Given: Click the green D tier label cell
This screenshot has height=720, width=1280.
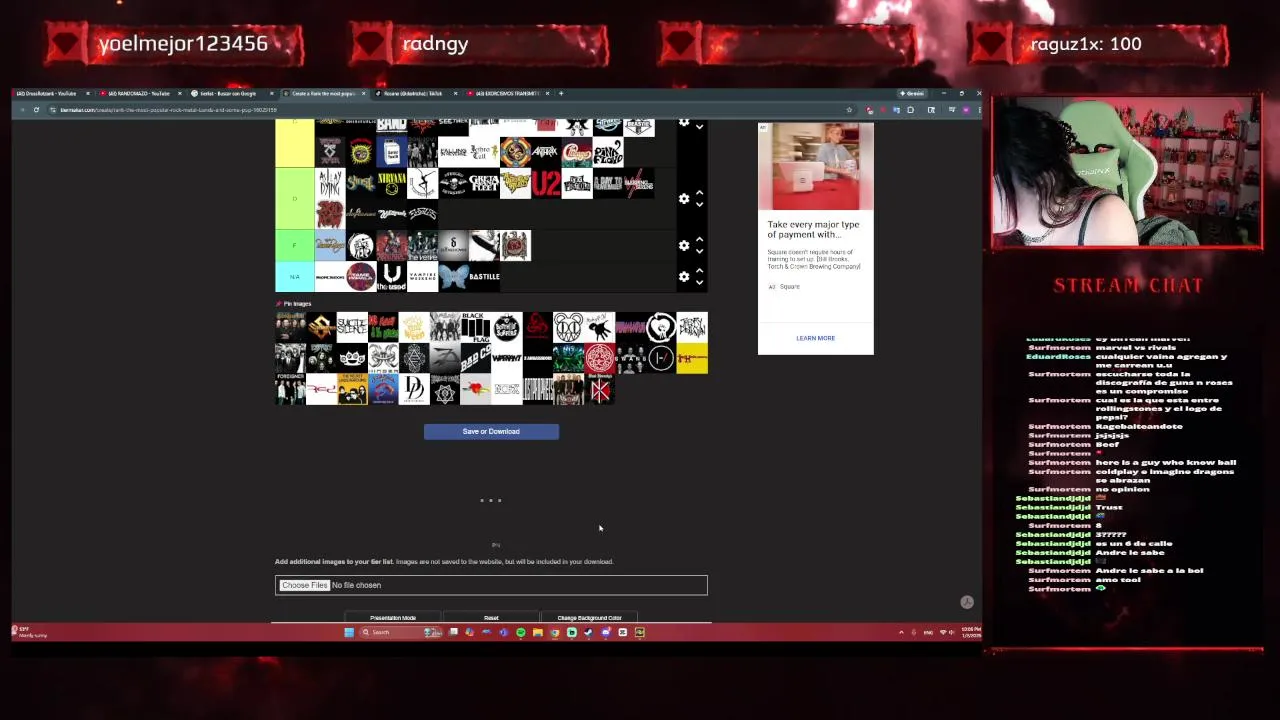Looking at the screenshot, I should tap(294, 198).
